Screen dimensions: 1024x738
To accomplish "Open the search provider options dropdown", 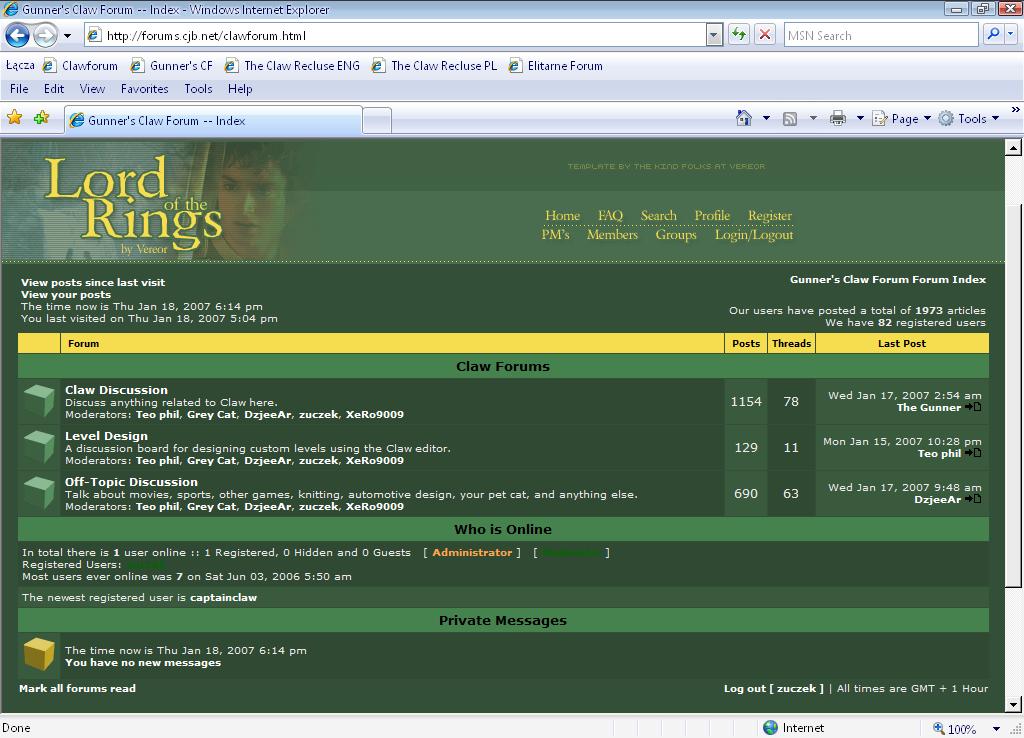I will tap(1011, 35).
